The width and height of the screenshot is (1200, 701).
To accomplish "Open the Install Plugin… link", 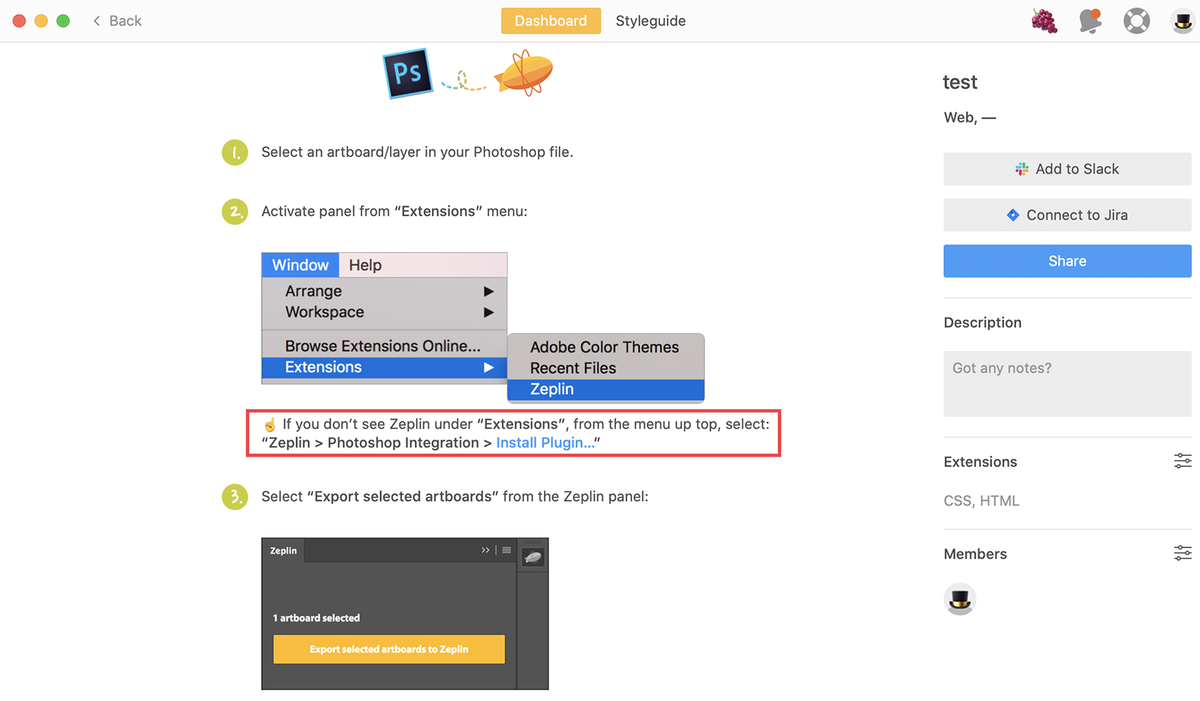I will (x=545, y=443).
